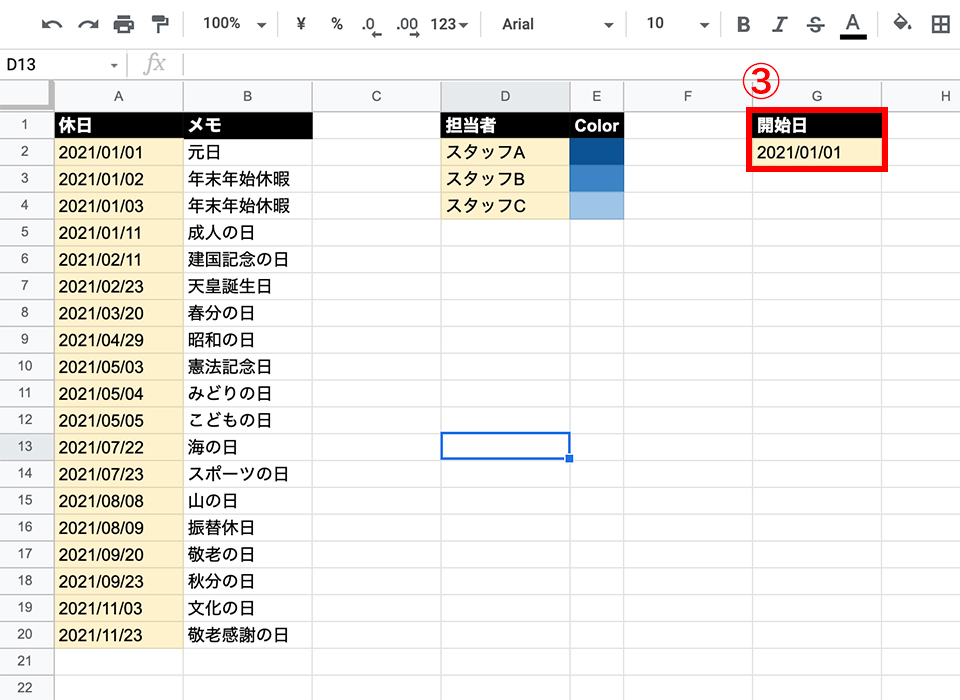Expand the name box D13 dropdown arrow
960x700 pixels.
click(x=114, y=65)
